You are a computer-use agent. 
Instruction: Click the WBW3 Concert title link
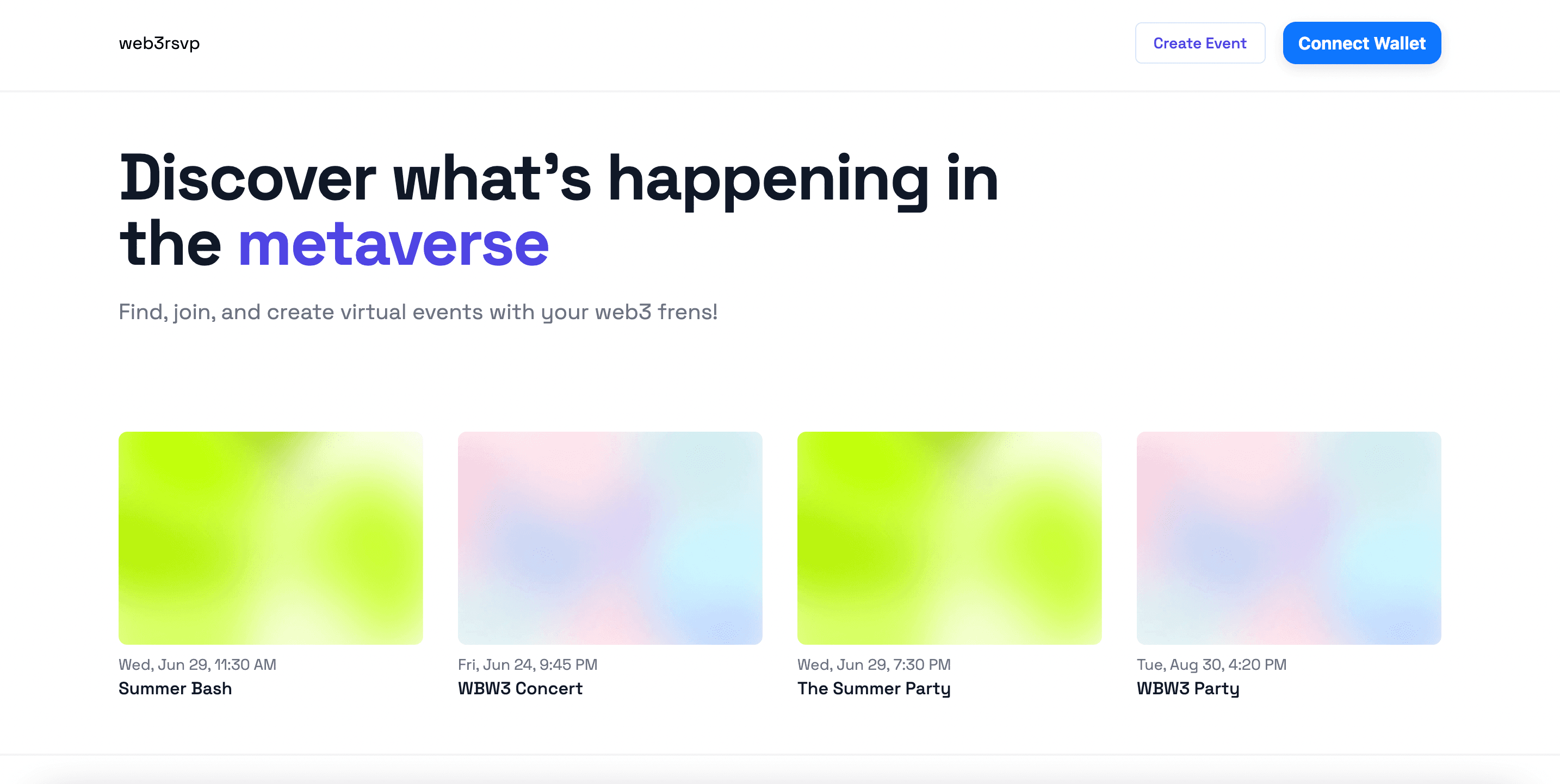click(520, 688)
